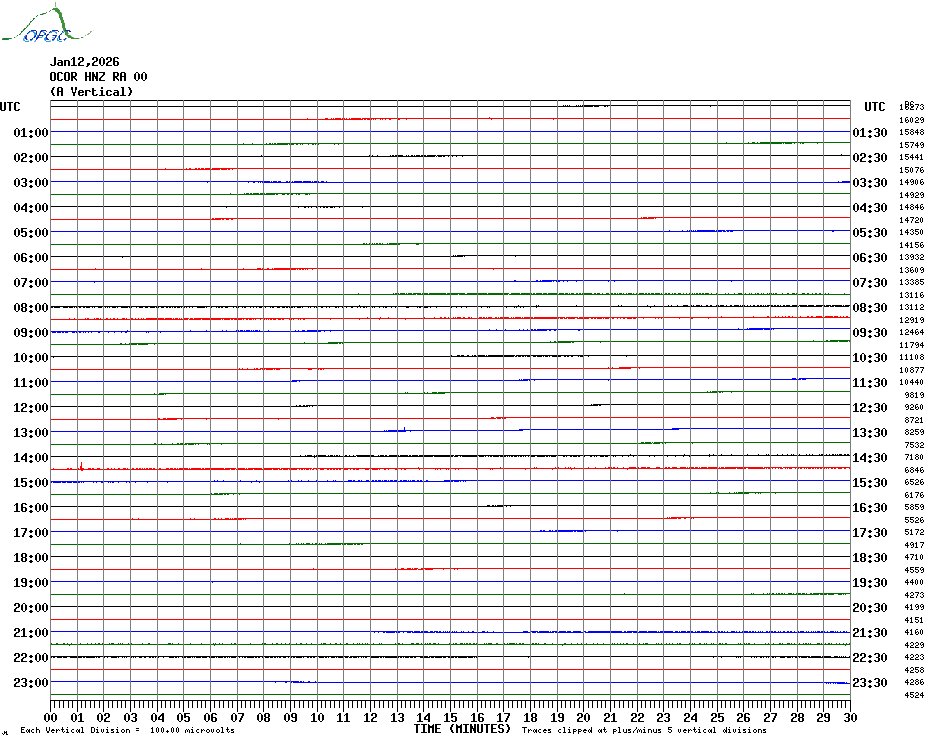
Task: Click the value 9819 in the right column
Action: coord(914,395)
